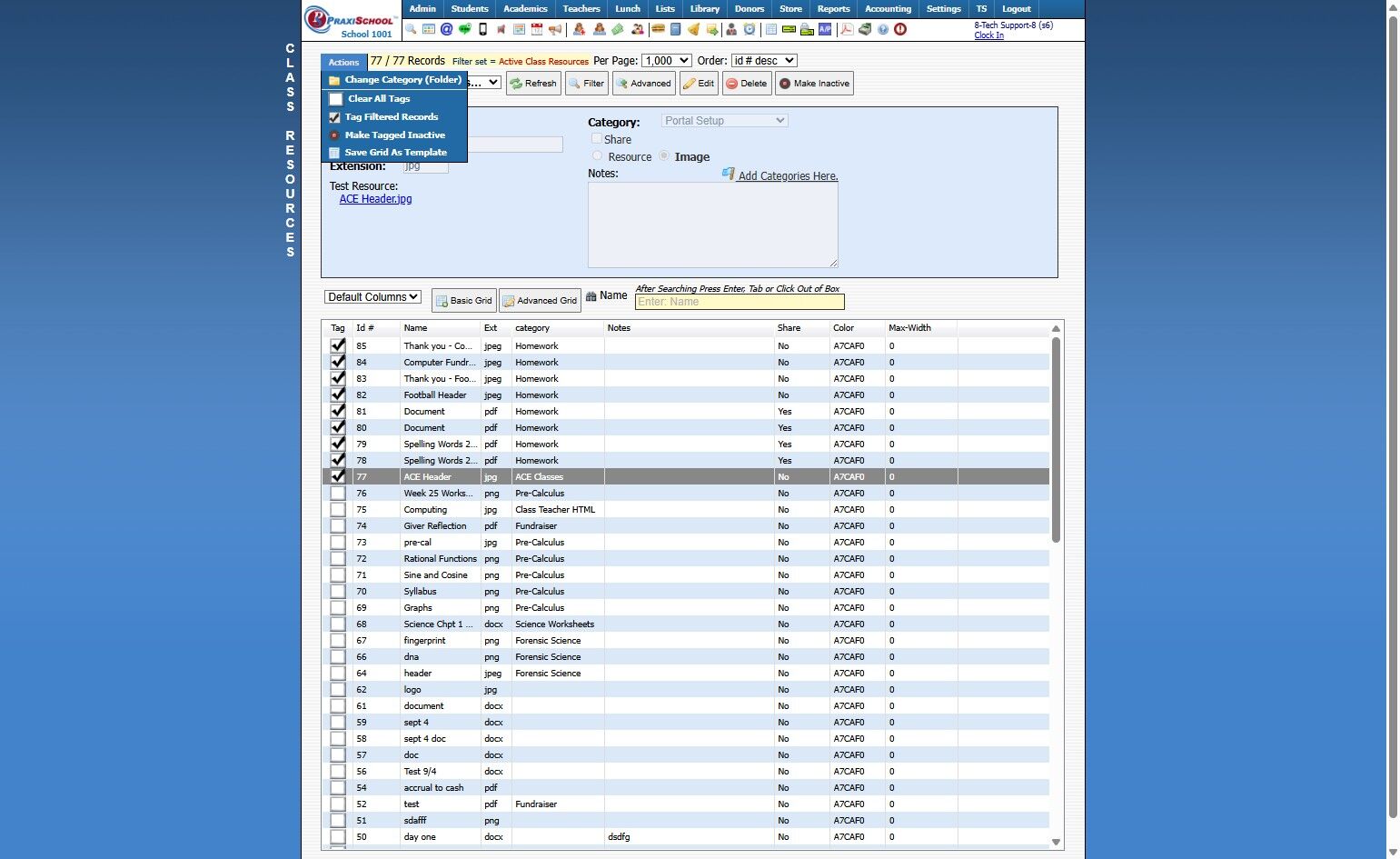Click the Name search input field
Screen dimensions: 1400x859
[739, 302]
